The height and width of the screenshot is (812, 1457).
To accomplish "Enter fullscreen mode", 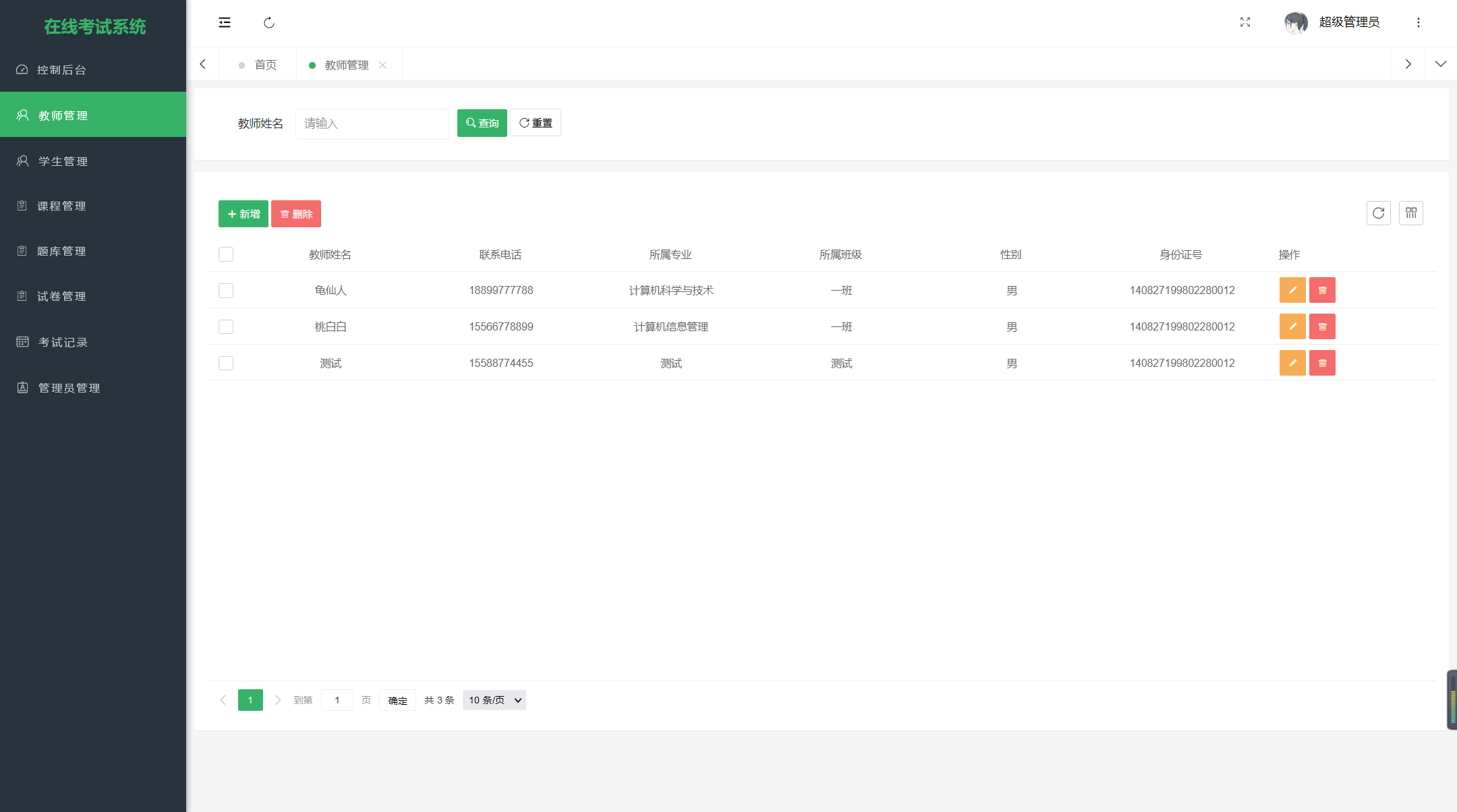I will click(x=1245, y=22).
